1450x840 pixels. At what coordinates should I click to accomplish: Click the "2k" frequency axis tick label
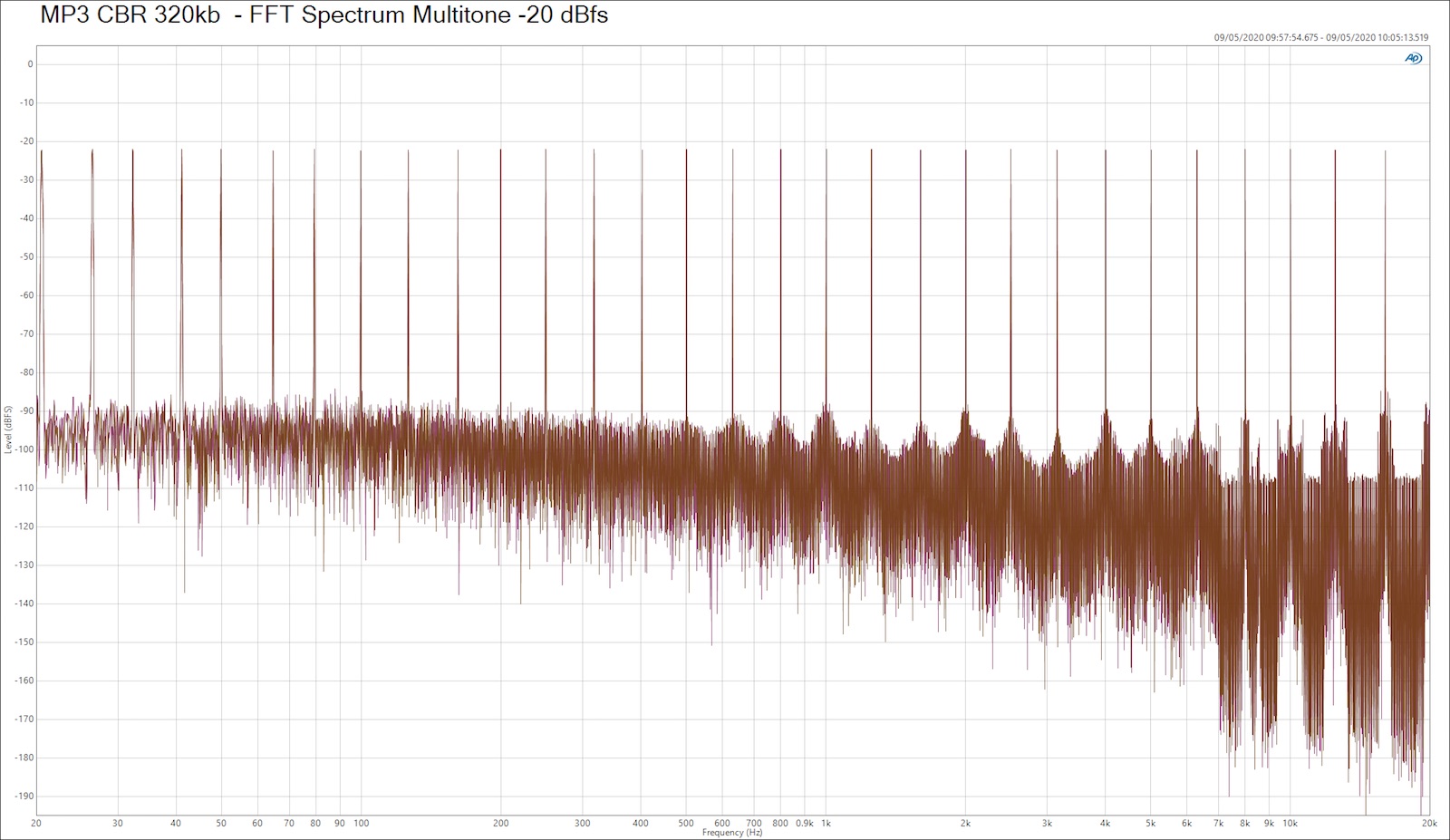966,824
